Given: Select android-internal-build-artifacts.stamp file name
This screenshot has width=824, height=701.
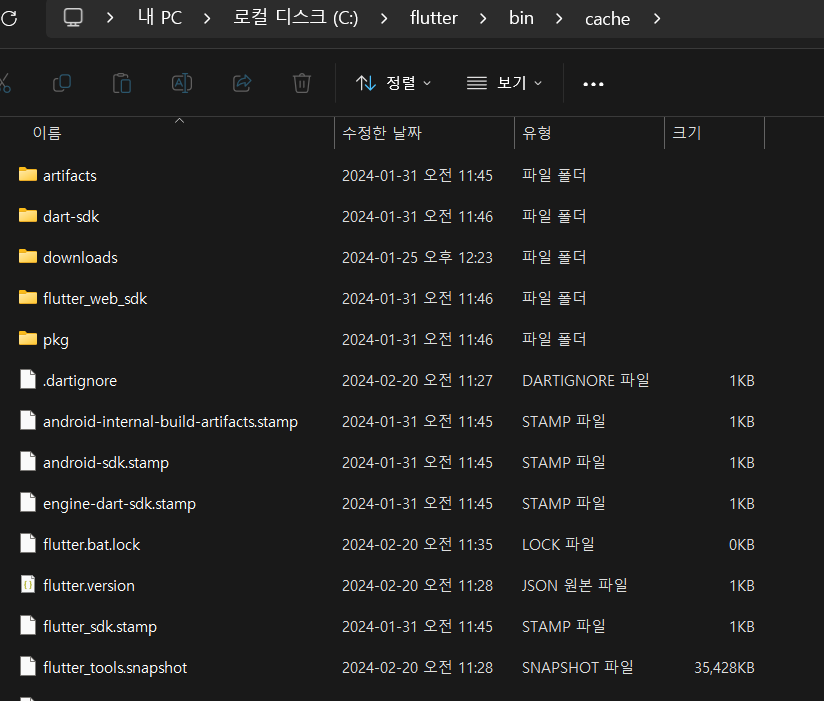Looking at the screenshot, I should [x=170, y=421].
